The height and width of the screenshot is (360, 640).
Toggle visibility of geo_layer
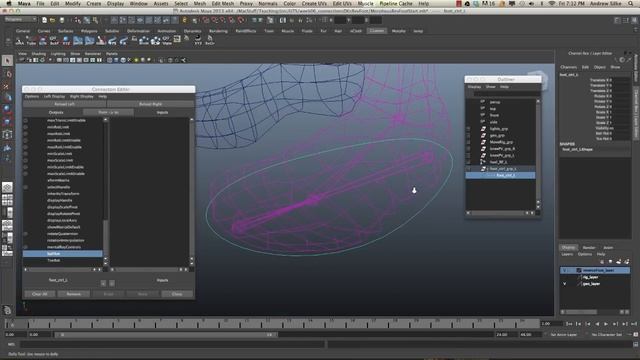pos(565,284)
